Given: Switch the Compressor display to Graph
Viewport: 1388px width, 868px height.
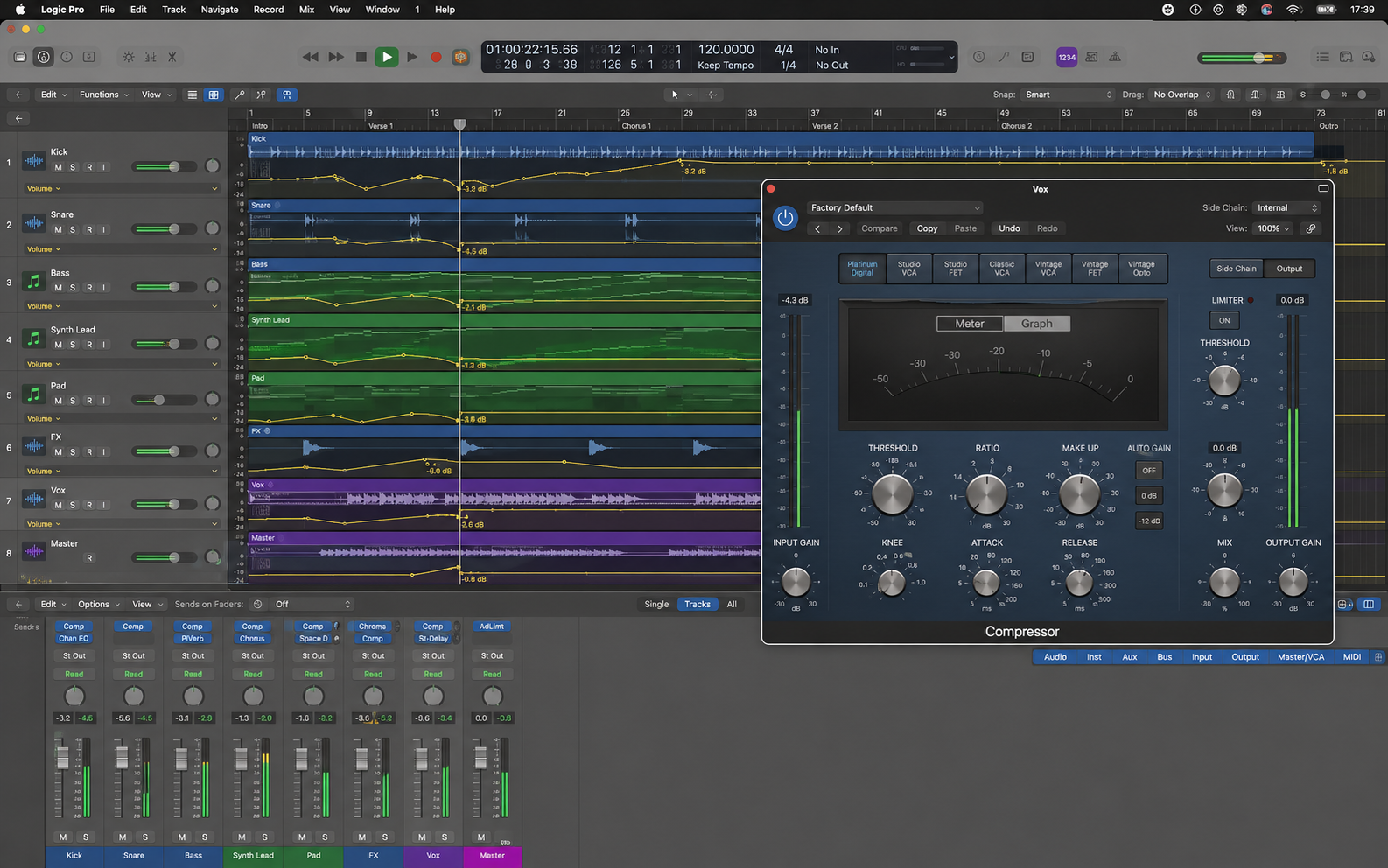Looking at the screenshot, I should [1037, 324].
